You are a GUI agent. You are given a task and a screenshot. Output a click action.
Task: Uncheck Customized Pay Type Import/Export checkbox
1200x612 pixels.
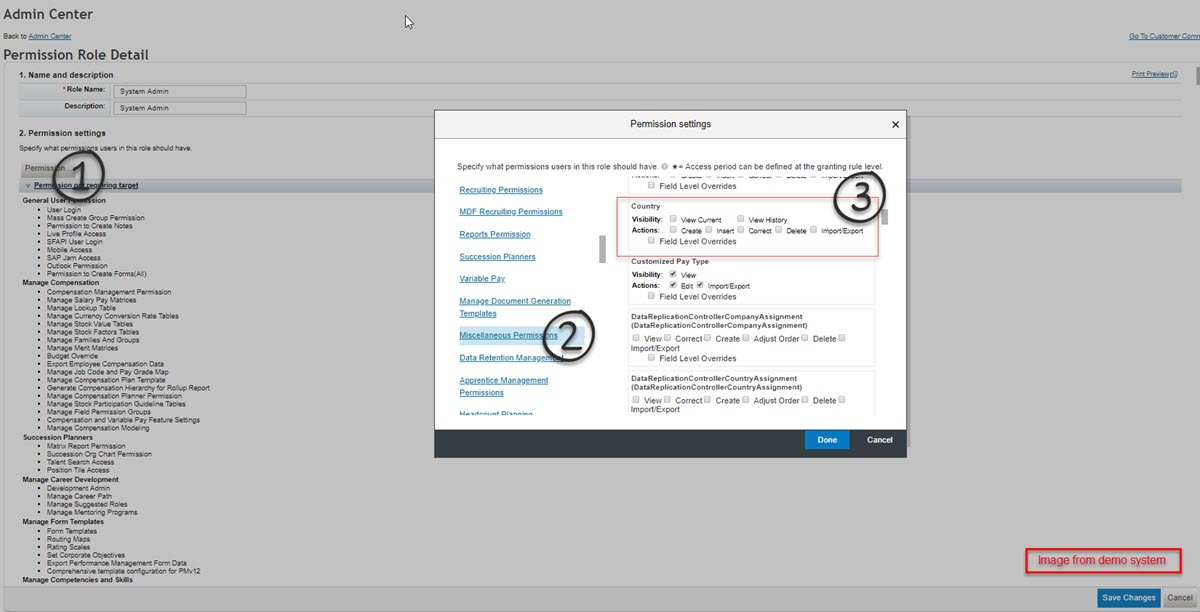pyautogui.click(x=700, y=285)
